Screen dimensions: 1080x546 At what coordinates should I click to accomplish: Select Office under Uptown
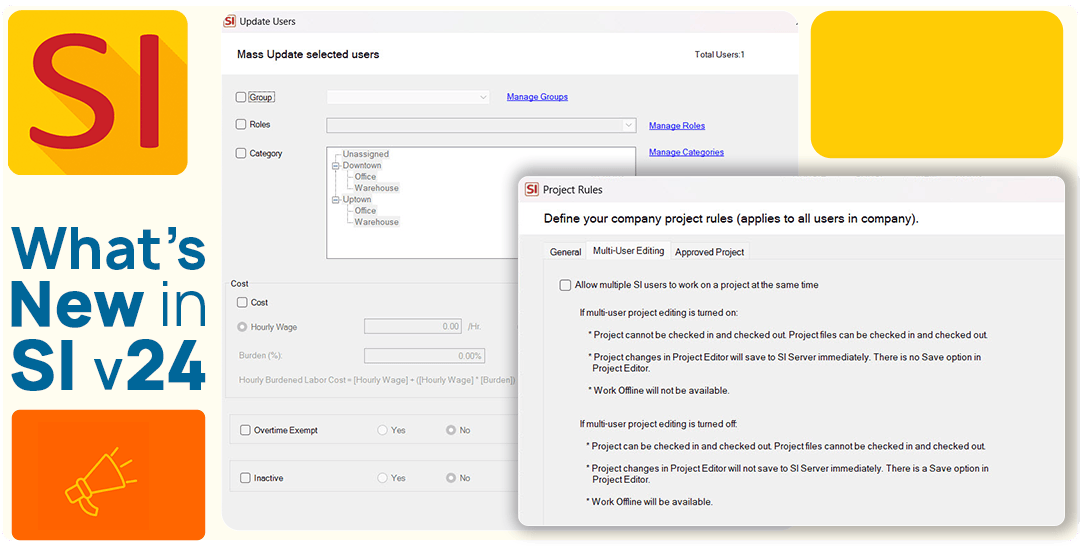[x=366, y=211]
